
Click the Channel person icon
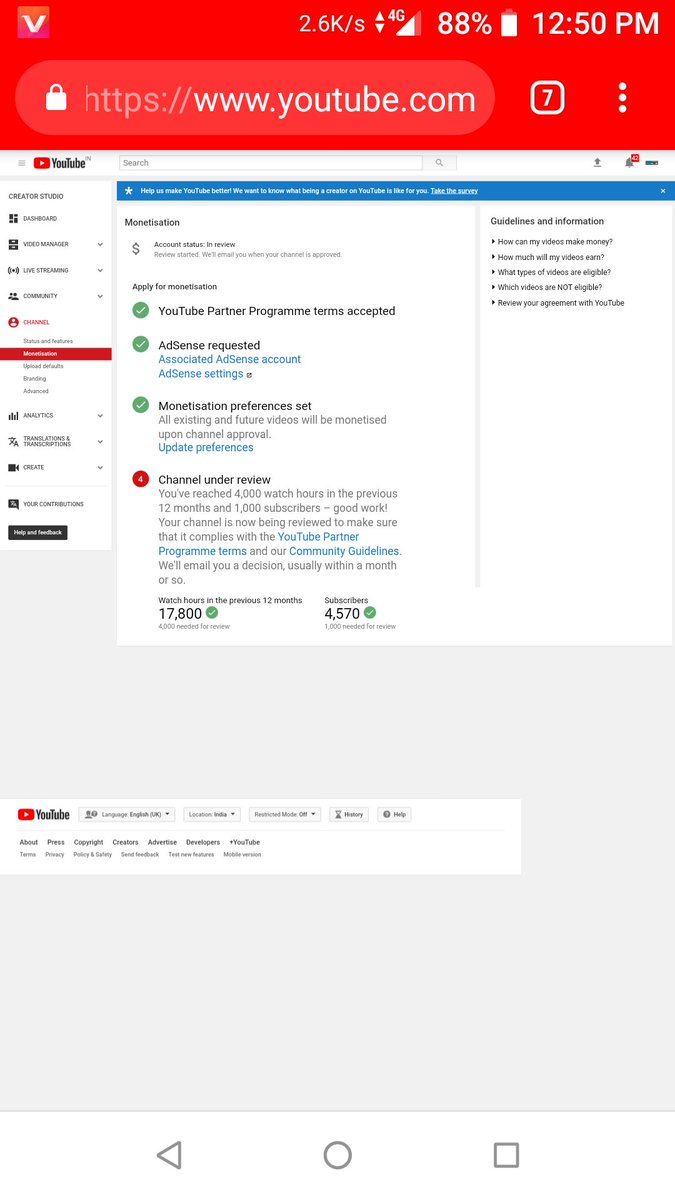pos(14,322)
